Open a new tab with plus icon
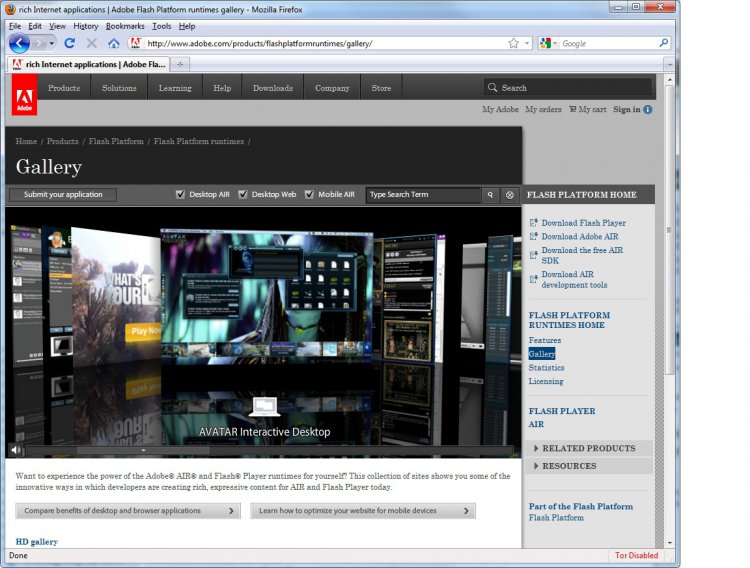The width and height of the screenshot is (750, 568). click(180, 64)
